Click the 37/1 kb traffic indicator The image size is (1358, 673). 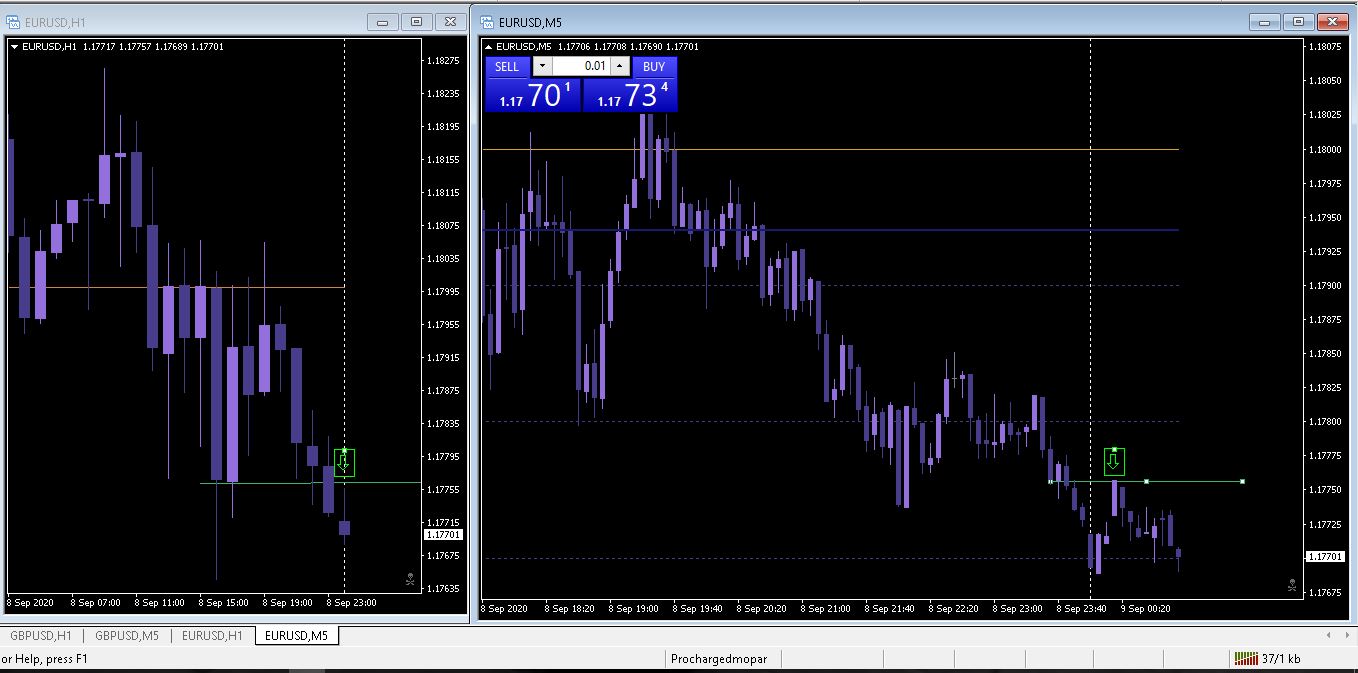(1280, 659)
